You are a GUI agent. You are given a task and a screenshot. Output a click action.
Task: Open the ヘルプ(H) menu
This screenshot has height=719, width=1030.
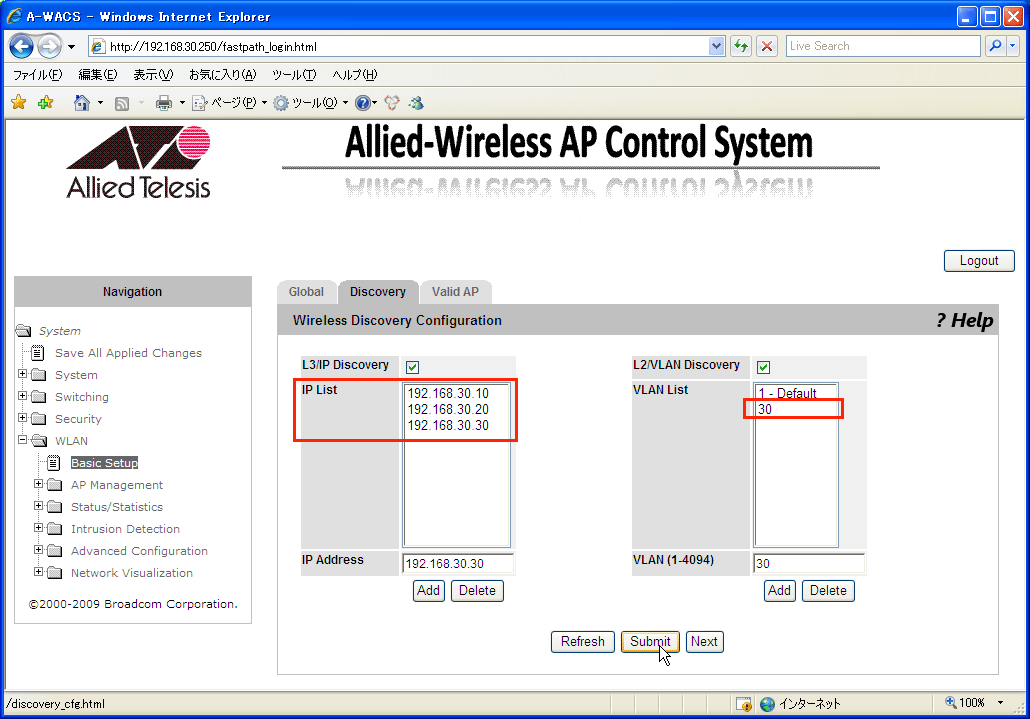point(355,75)
